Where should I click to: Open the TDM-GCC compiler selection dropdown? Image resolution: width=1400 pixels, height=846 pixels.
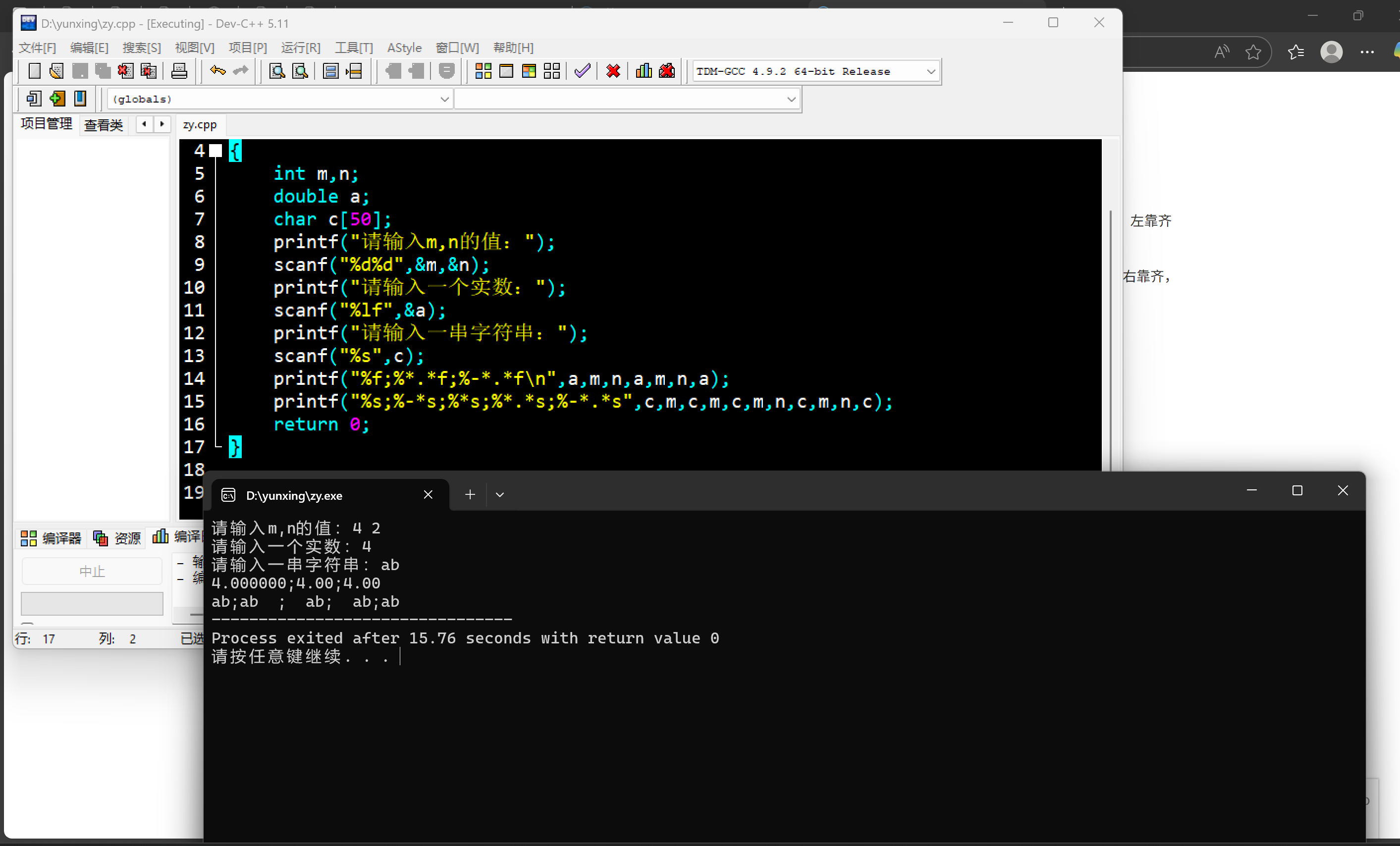[930, 72]
